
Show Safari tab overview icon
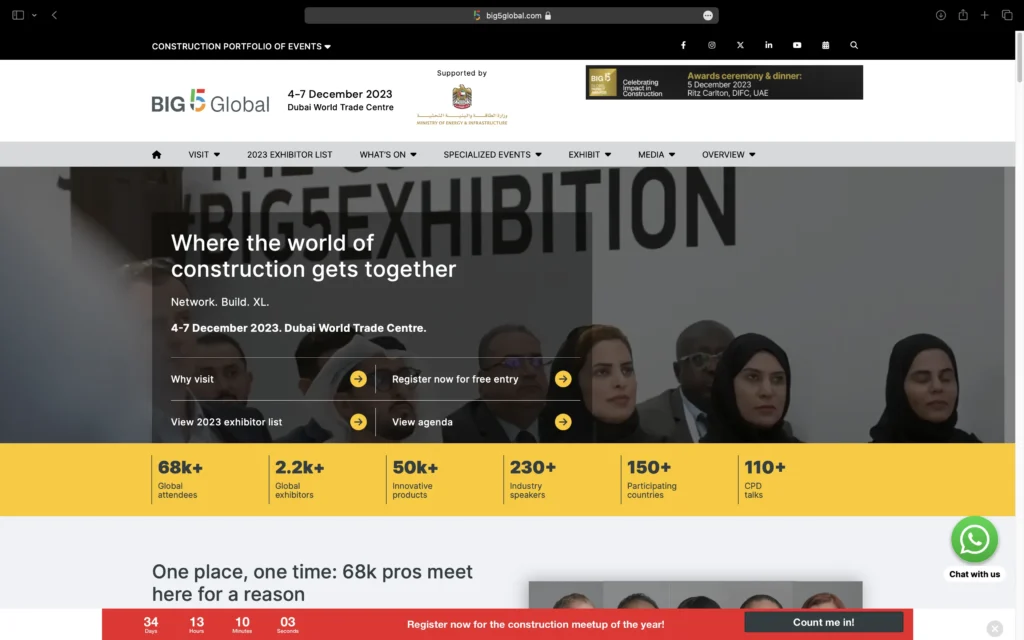tap(1007, 15)
